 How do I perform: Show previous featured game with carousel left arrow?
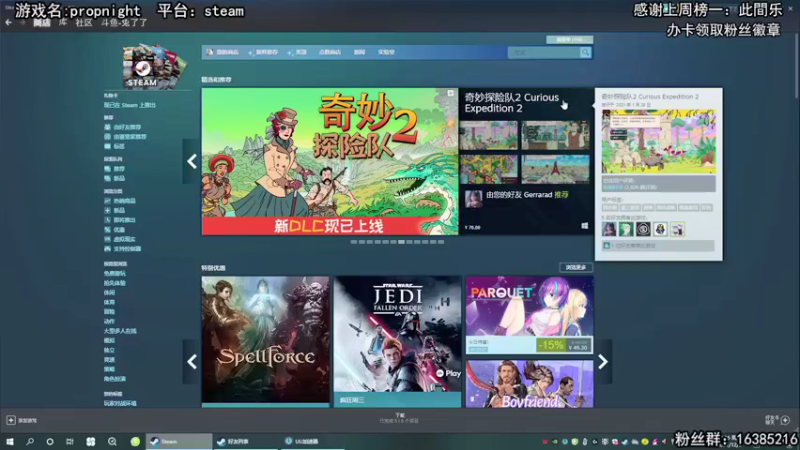192,161
